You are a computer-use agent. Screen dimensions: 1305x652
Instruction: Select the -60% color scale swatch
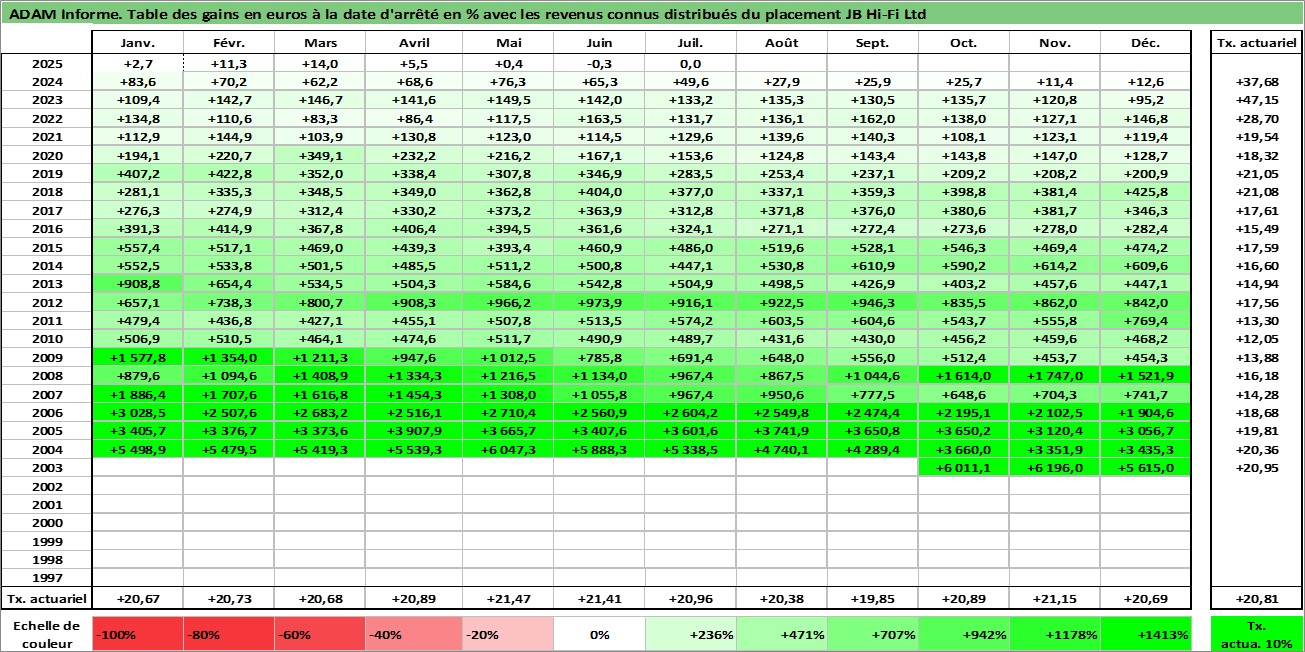pos(319,634)
